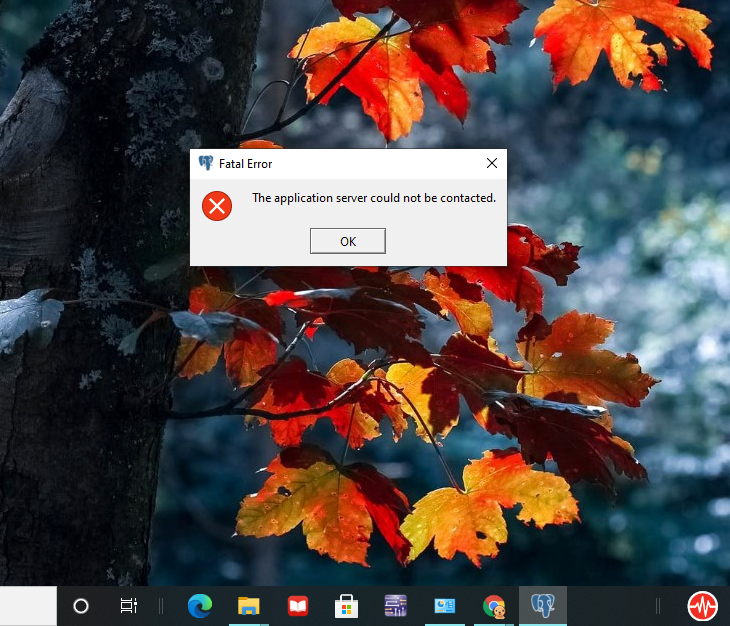Click the taskbar search box
Screen dimensions: 730x626
(x=28, y=606)
